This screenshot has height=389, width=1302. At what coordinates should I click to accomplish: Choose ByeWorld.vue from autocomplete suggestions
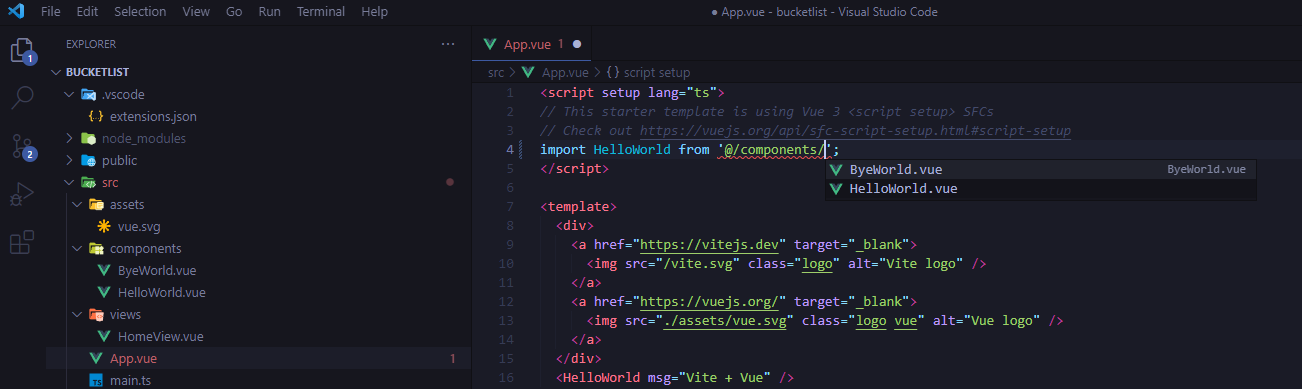point(1040,170)
